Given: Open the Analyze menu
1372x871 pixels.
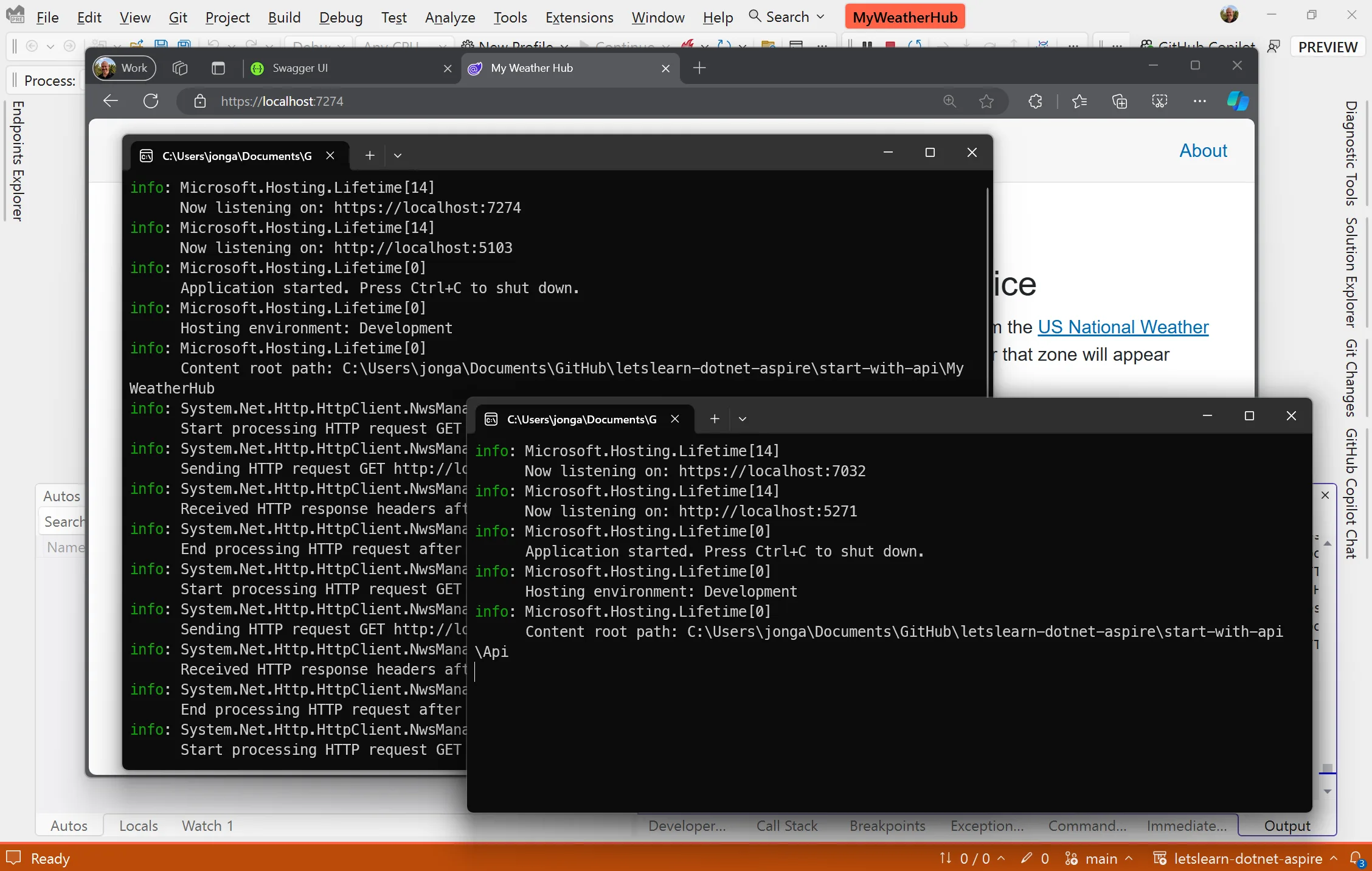Looking at the screenshot, I should (x=449, y=18).
